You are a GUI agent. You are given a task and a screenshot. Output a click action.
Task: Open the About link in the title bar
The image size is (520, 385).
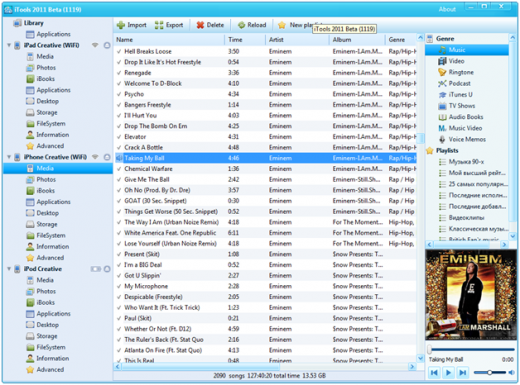tap(447, 9)
